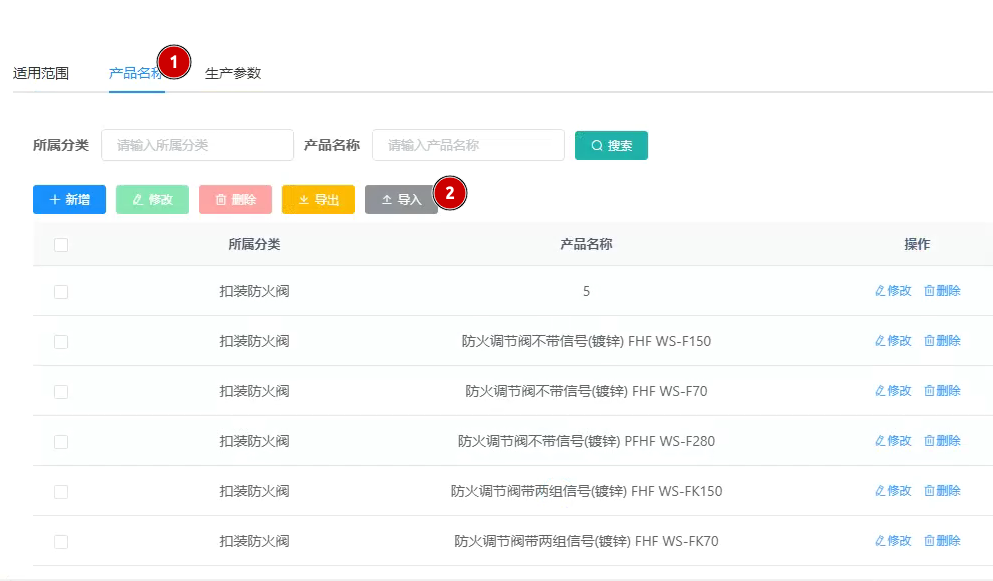Open the 生产参数 tab

click(233, 73)
